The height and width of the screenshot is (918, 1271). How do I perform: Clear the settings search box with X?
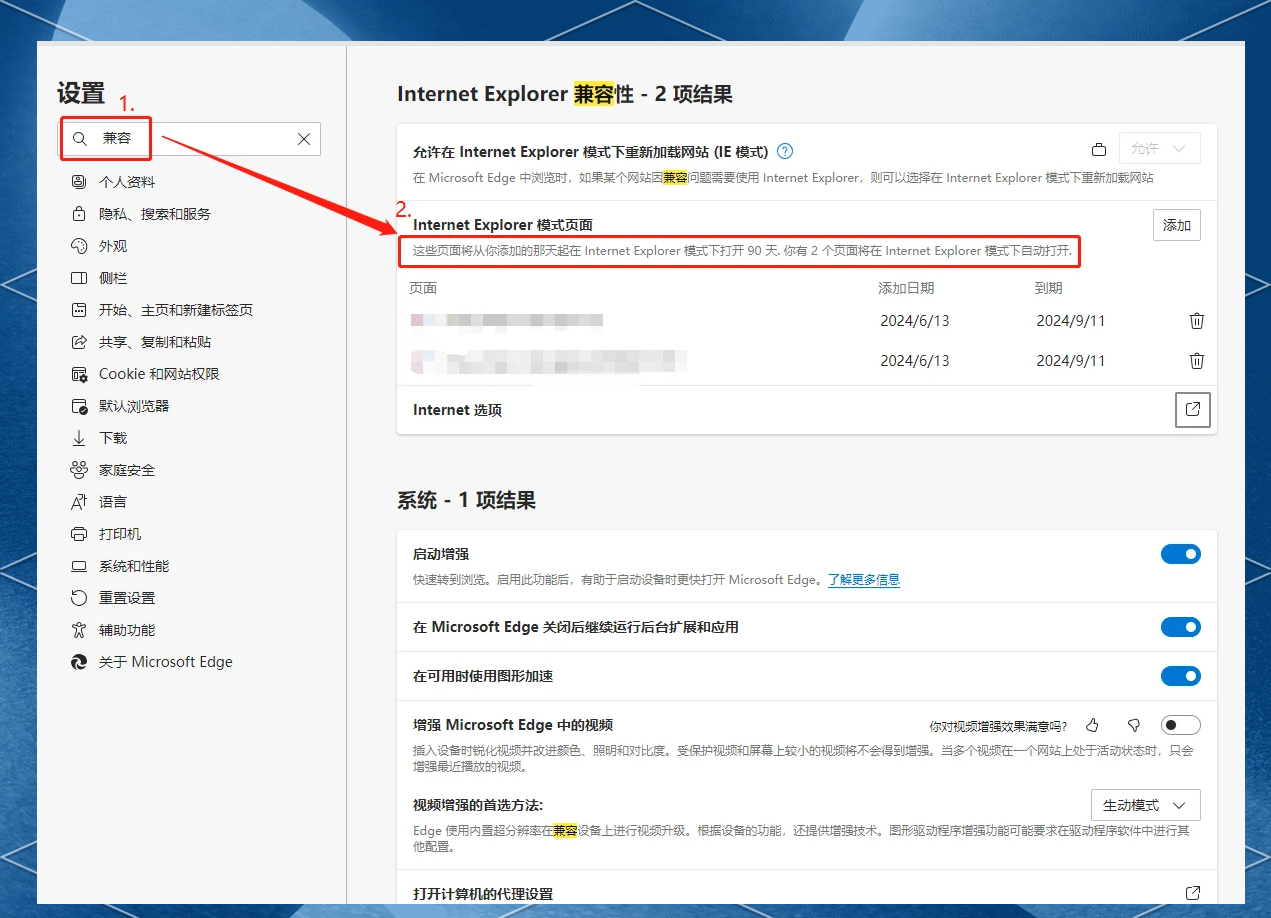click(x=304, y=139)
